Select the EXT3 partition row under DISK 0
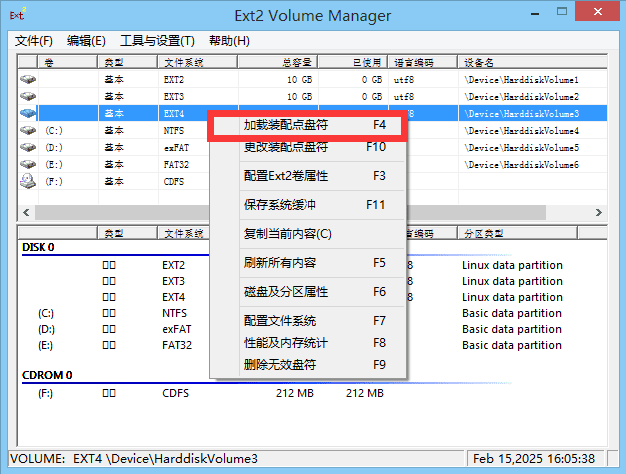Viewport: 626px width, 474px height. click(312, 281)
